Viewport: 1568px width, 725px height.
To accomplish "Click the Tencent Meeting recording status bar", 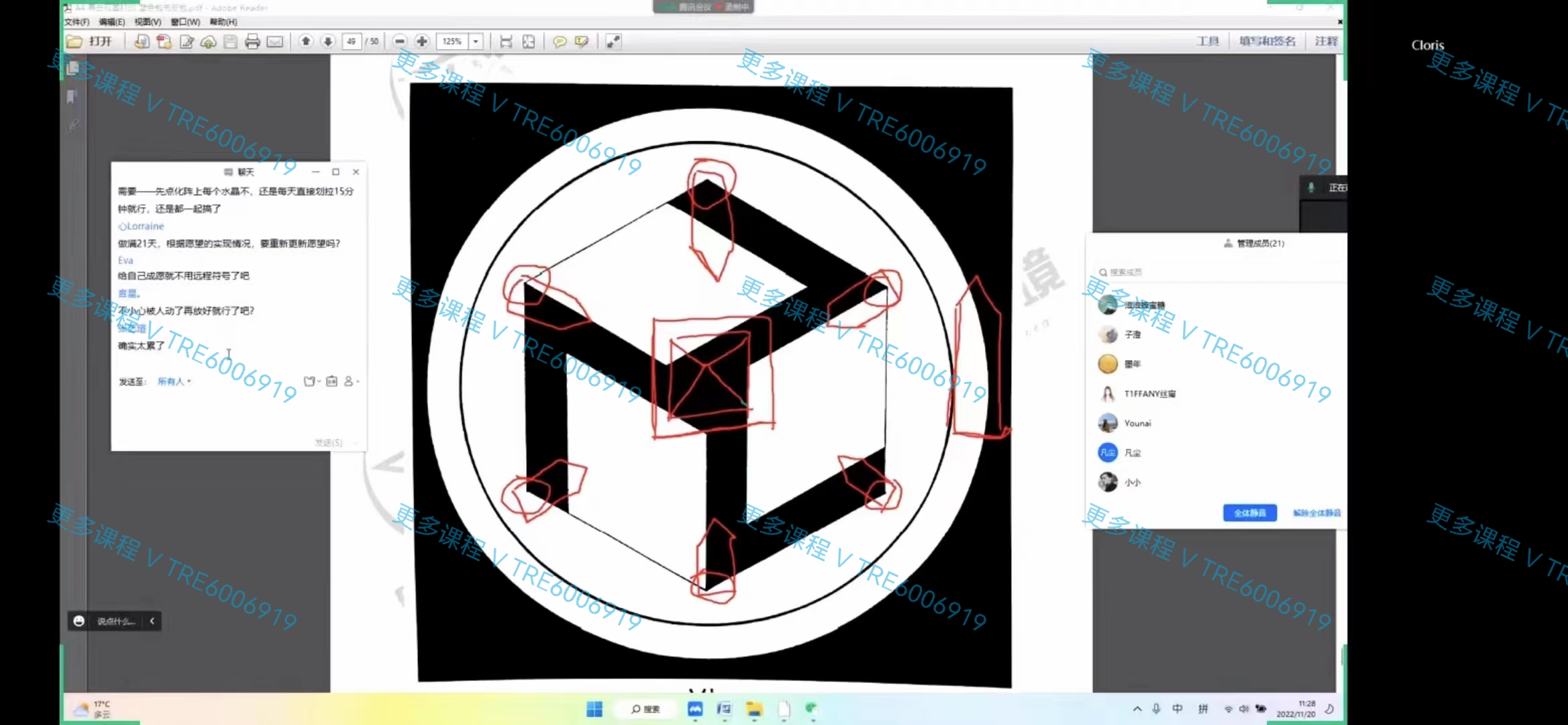I will [x=704, y=7].
